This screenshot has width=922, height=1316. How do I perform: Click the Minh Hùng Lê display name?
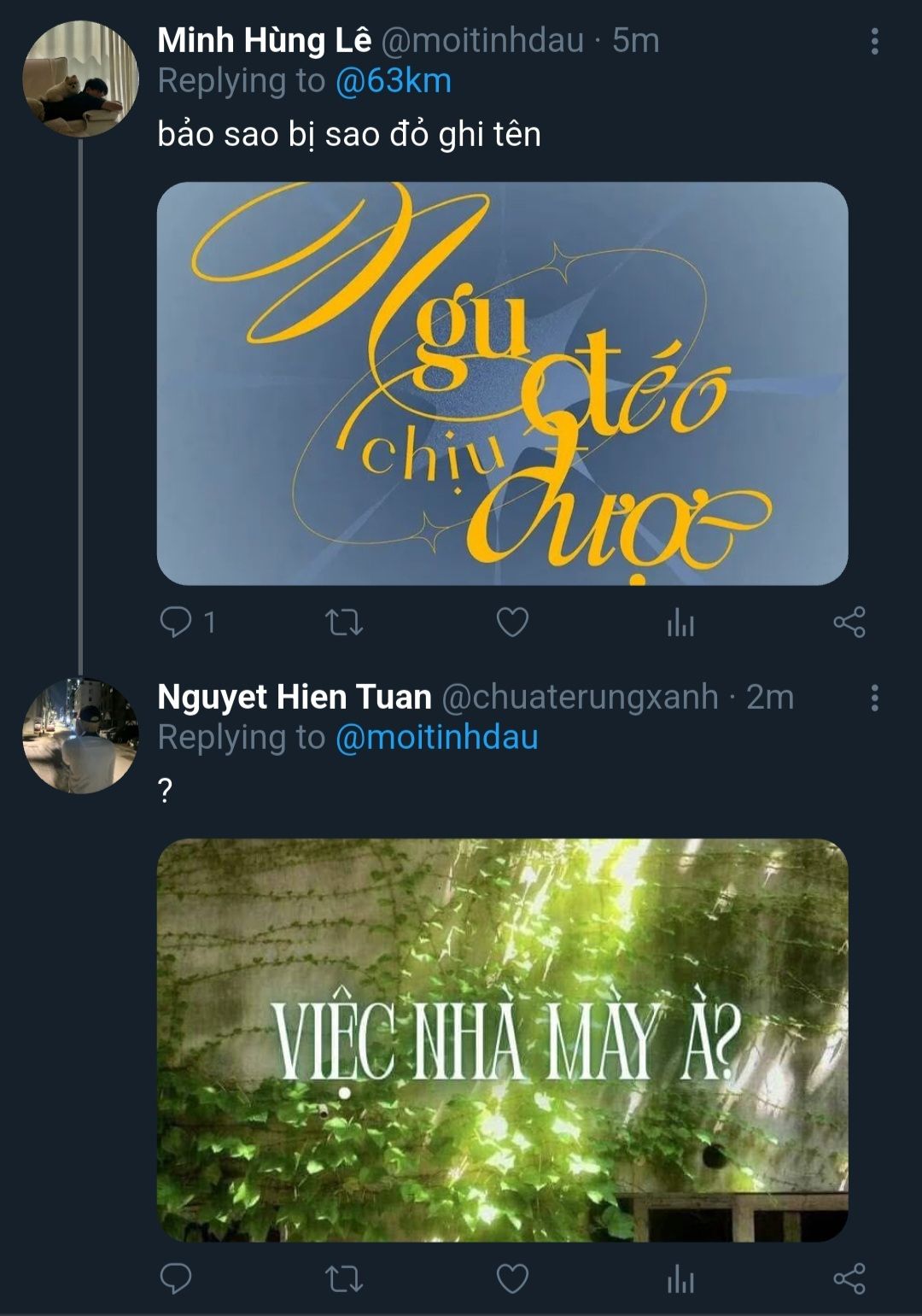265,40
